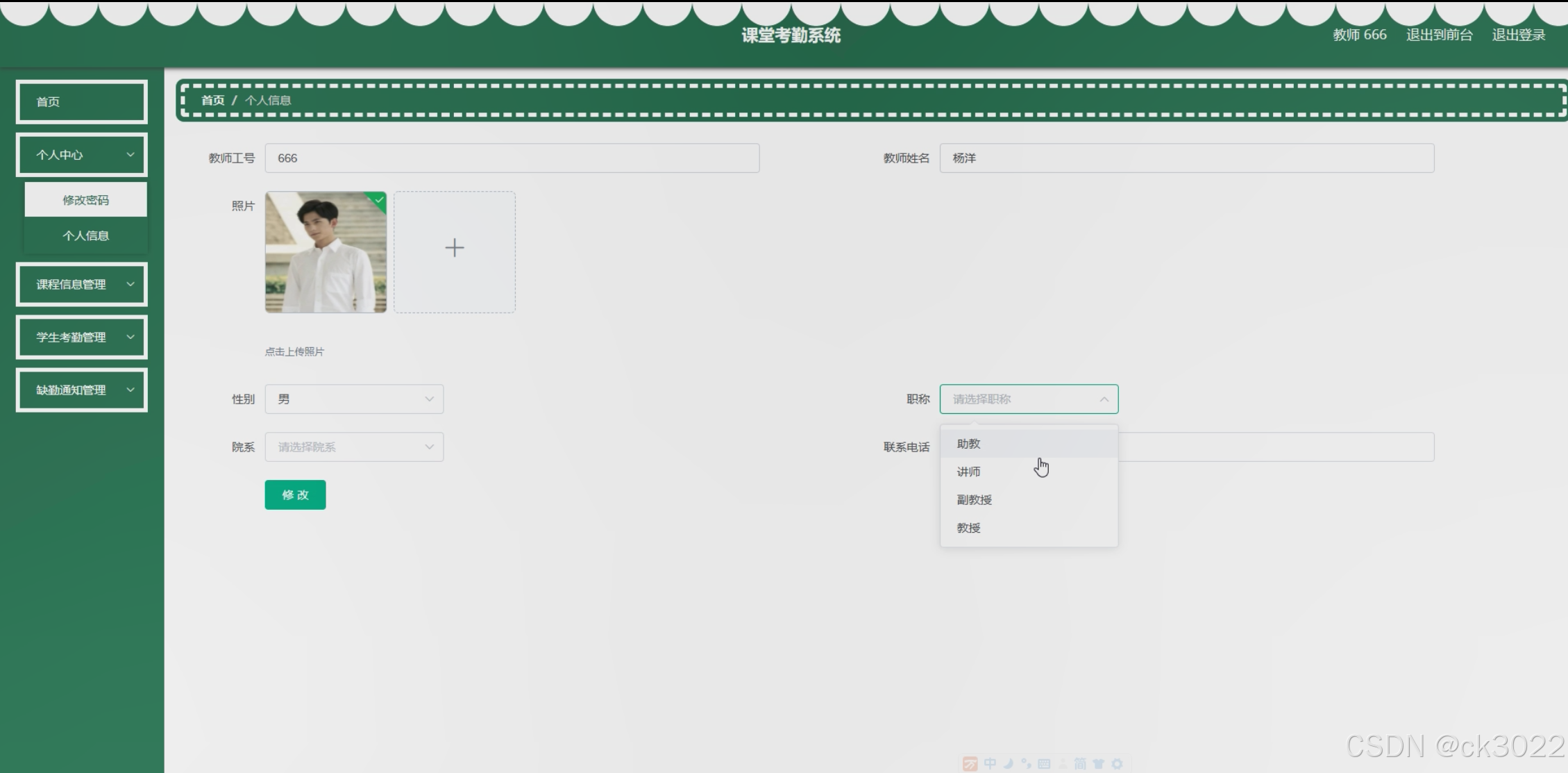Open the 性别 dropdown
Screen dimensions: 1568x773
point(354,399)
